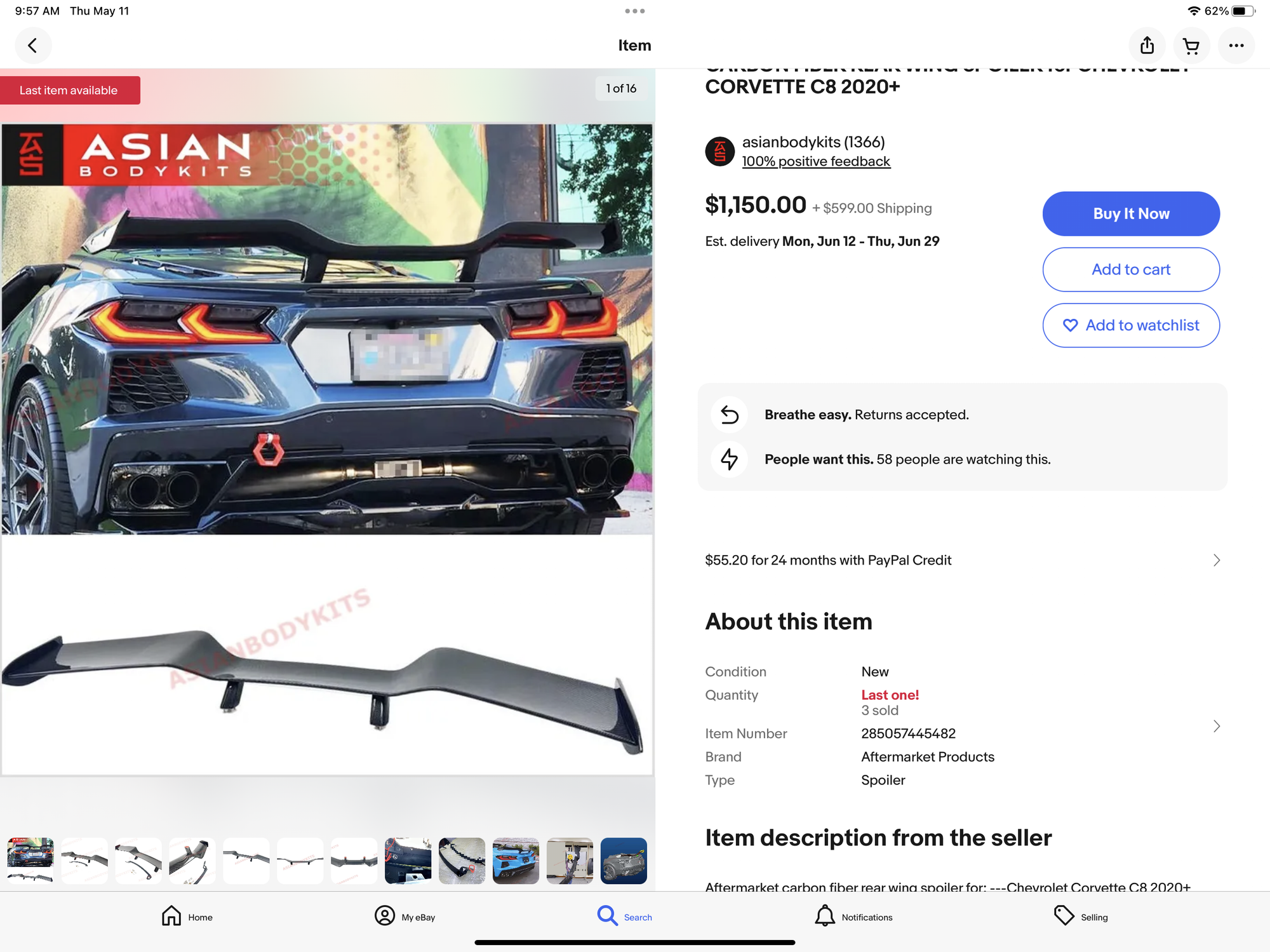Open the Selling tag tab

coord(1081,916)
